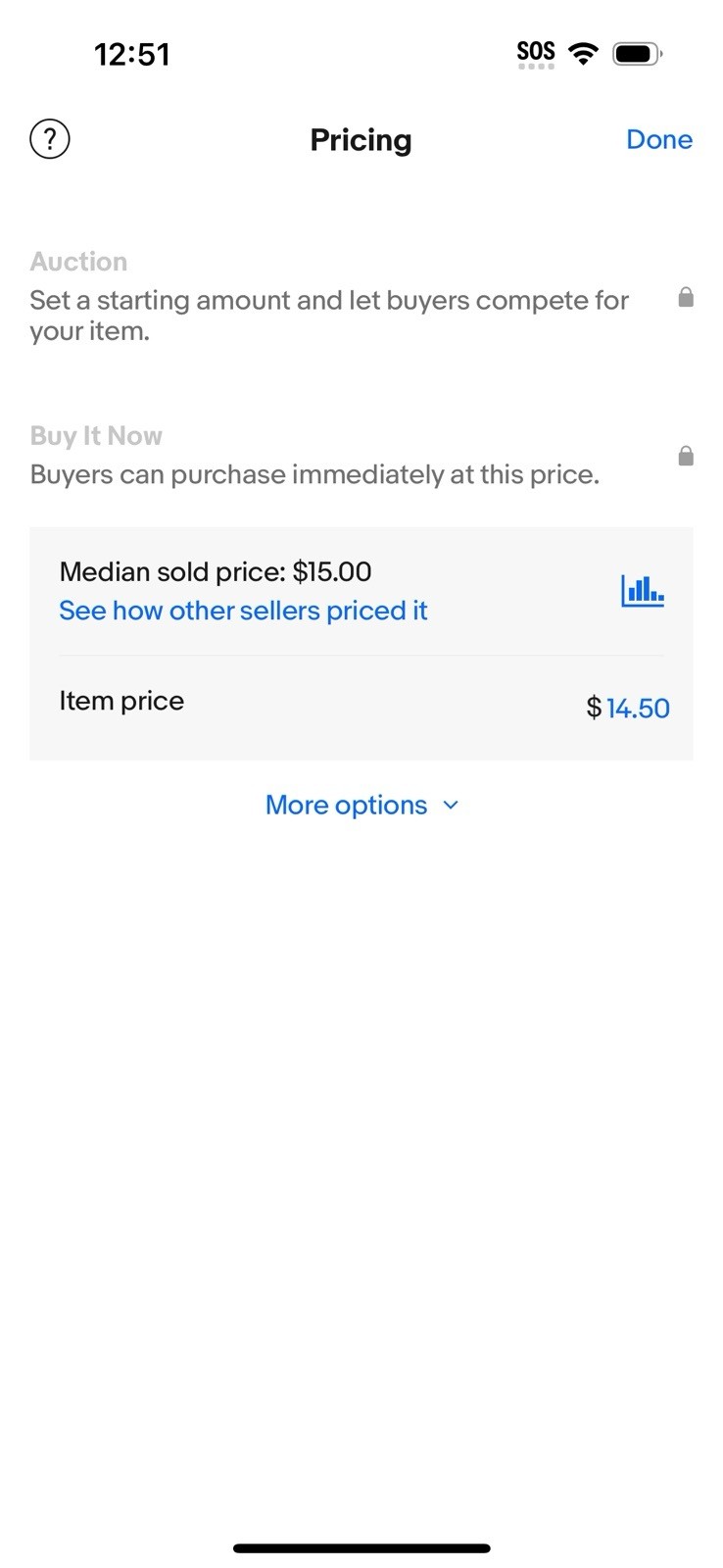Expand the More options section
The height and width of the screenshot is (1568, 723).
361,805
